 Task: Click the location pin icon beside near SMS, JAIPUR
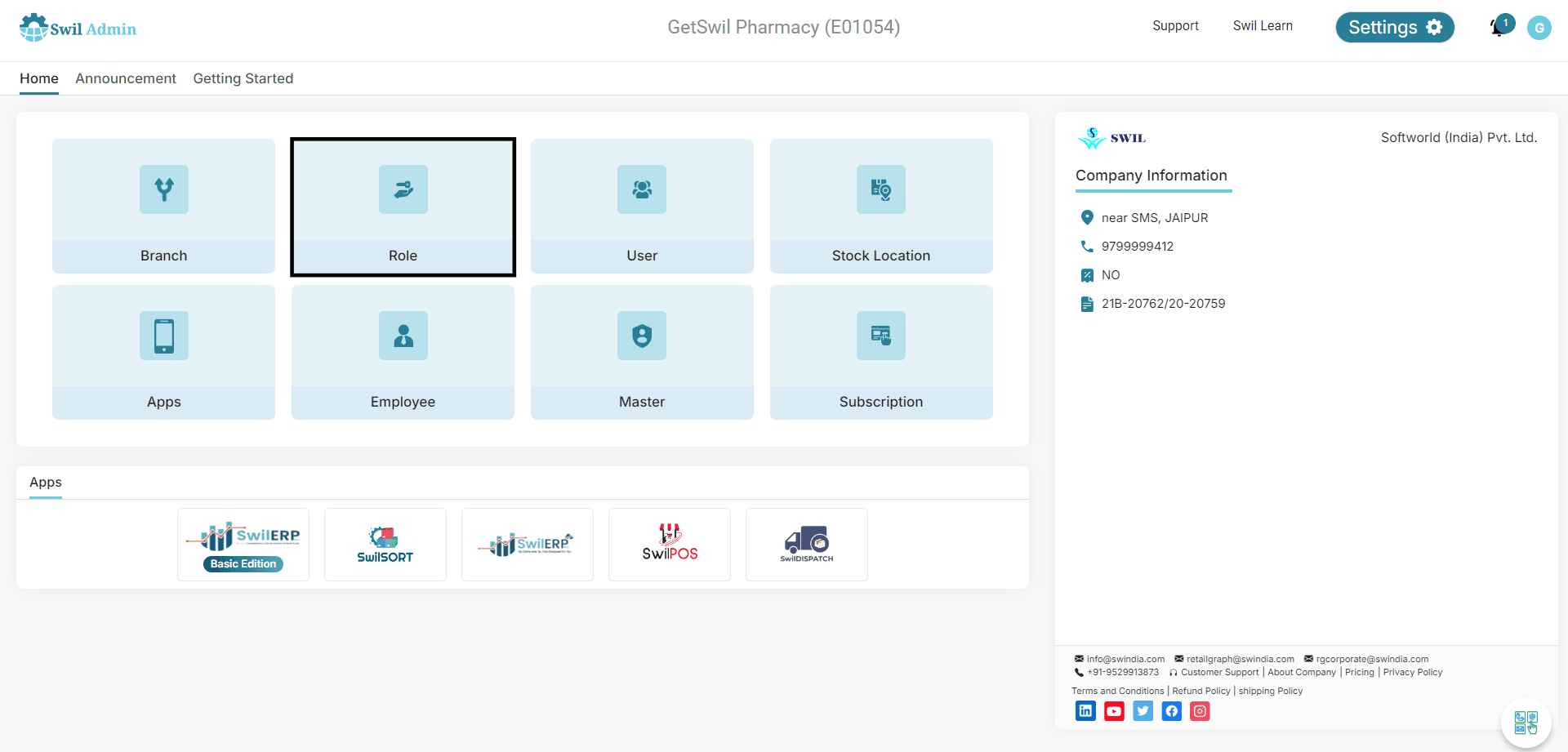point(1087,217)
